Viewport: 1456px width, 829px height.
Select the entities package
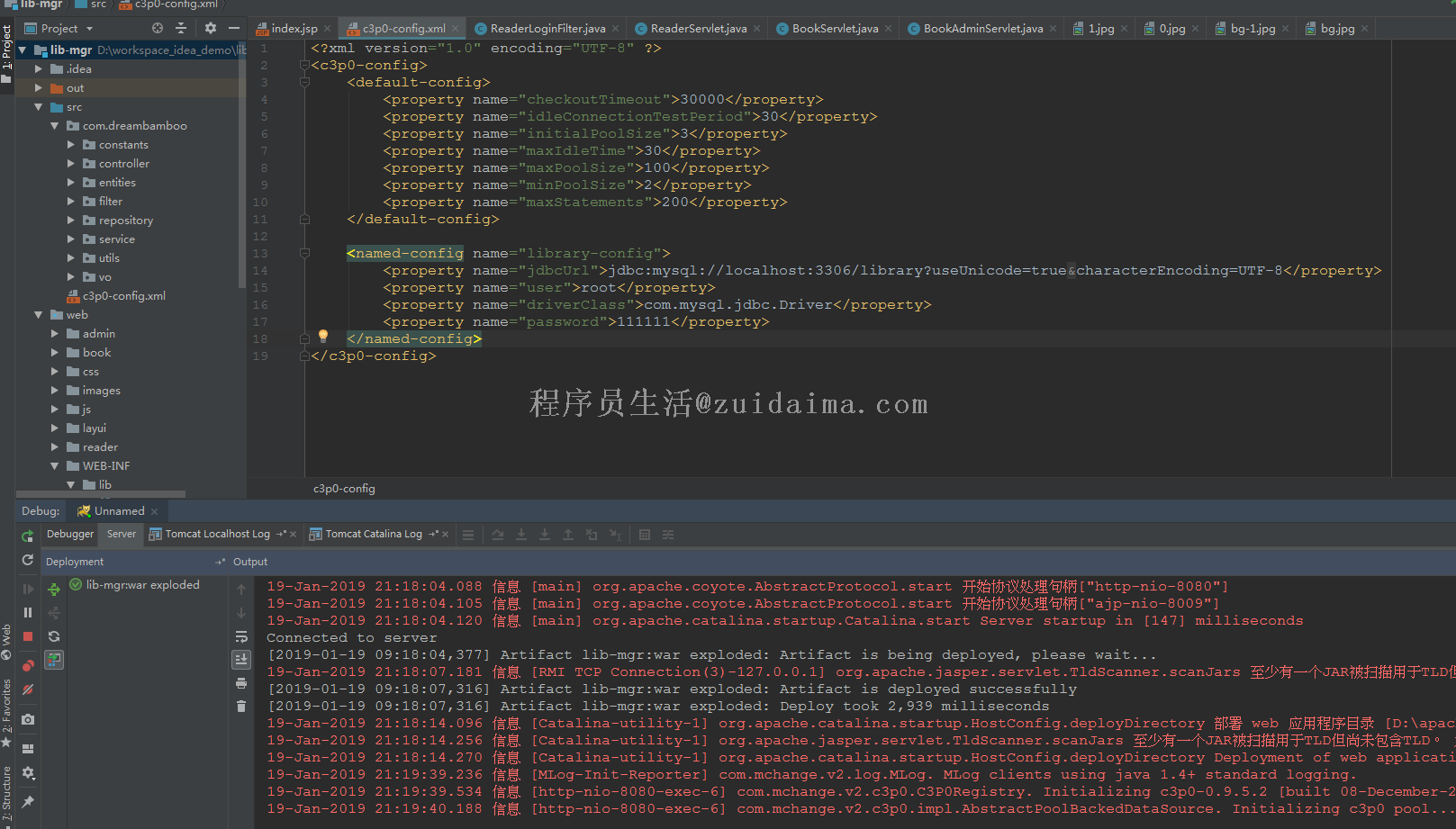(x=109, y=182)
